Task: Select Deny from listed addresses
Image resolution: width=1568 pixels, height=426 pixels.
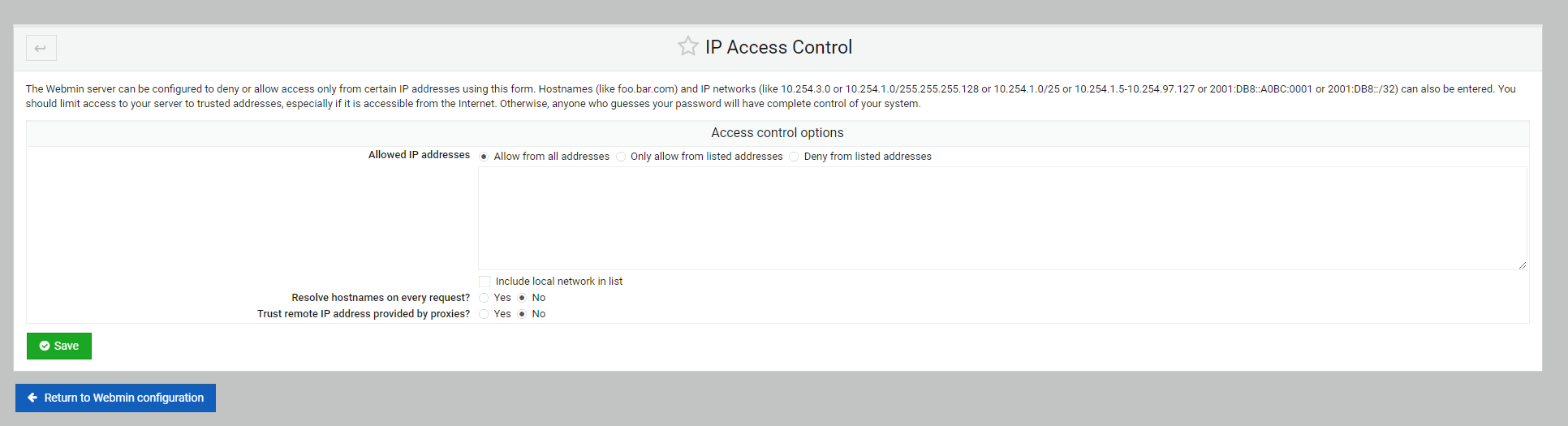Action: pyautogui.click(x=794, y=157)
